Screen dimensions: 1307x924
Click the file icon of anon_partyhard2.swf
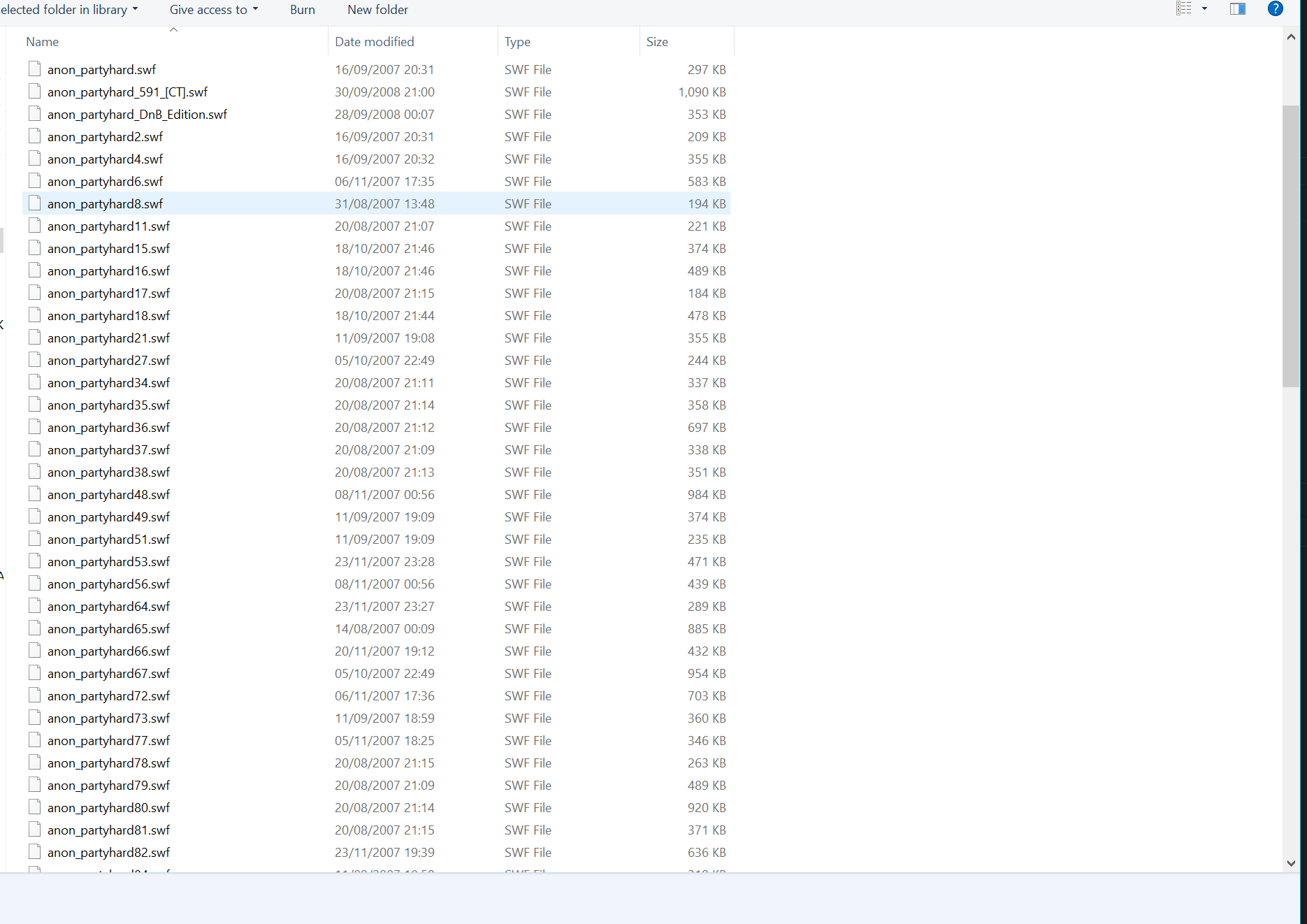pos(34,136)
